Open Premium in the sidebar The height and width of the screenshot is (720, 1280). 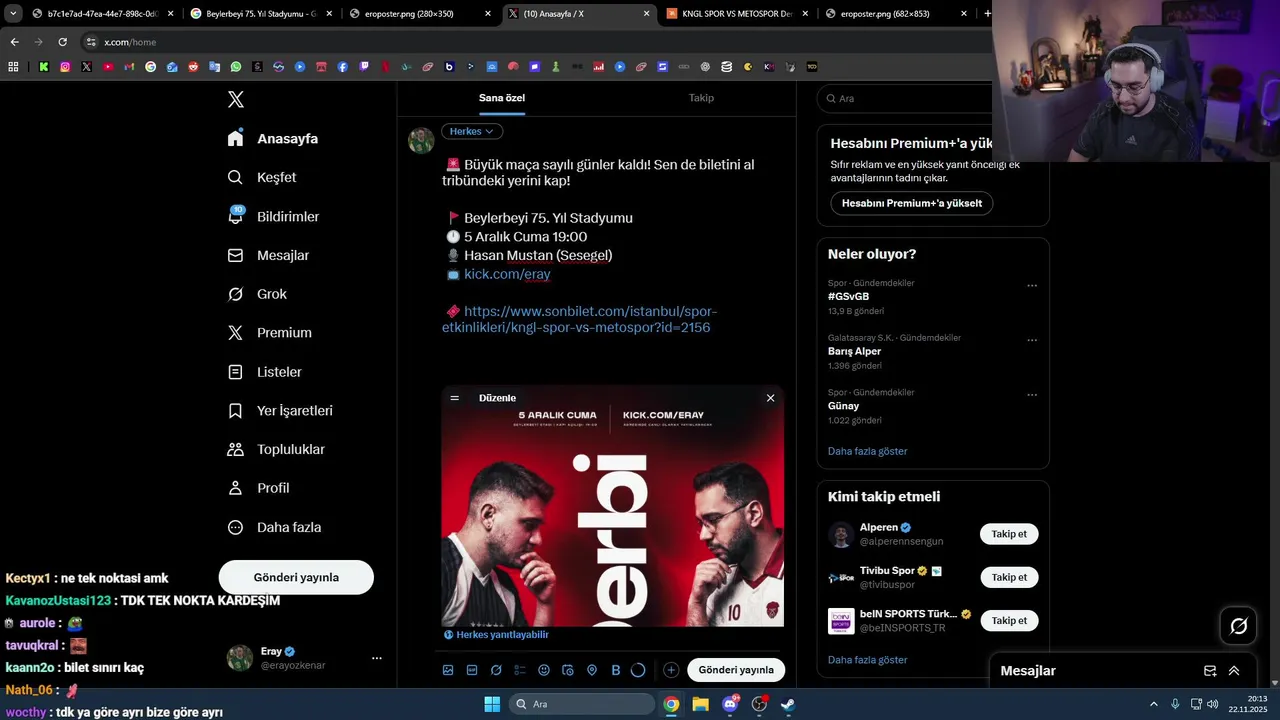coord(269,333)
